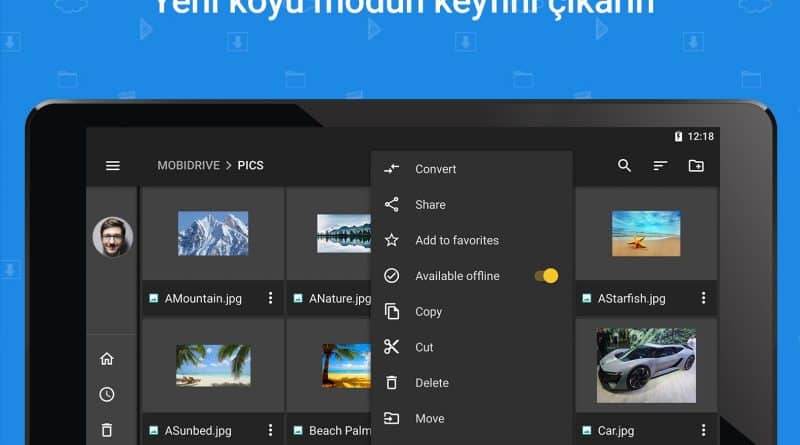
Task: Toggle the Available offline switch
Action: 546,276
